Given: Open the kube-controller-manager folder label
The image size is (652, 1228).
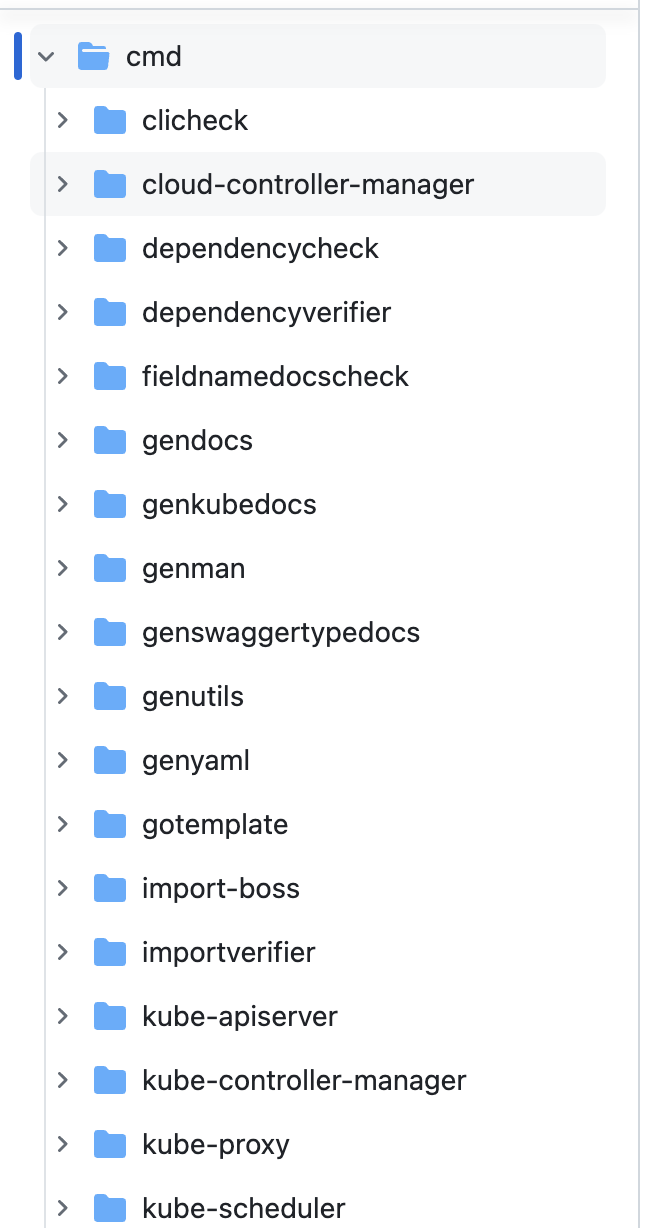Looking at the screenshot, I should click(x=304, y=1081).
